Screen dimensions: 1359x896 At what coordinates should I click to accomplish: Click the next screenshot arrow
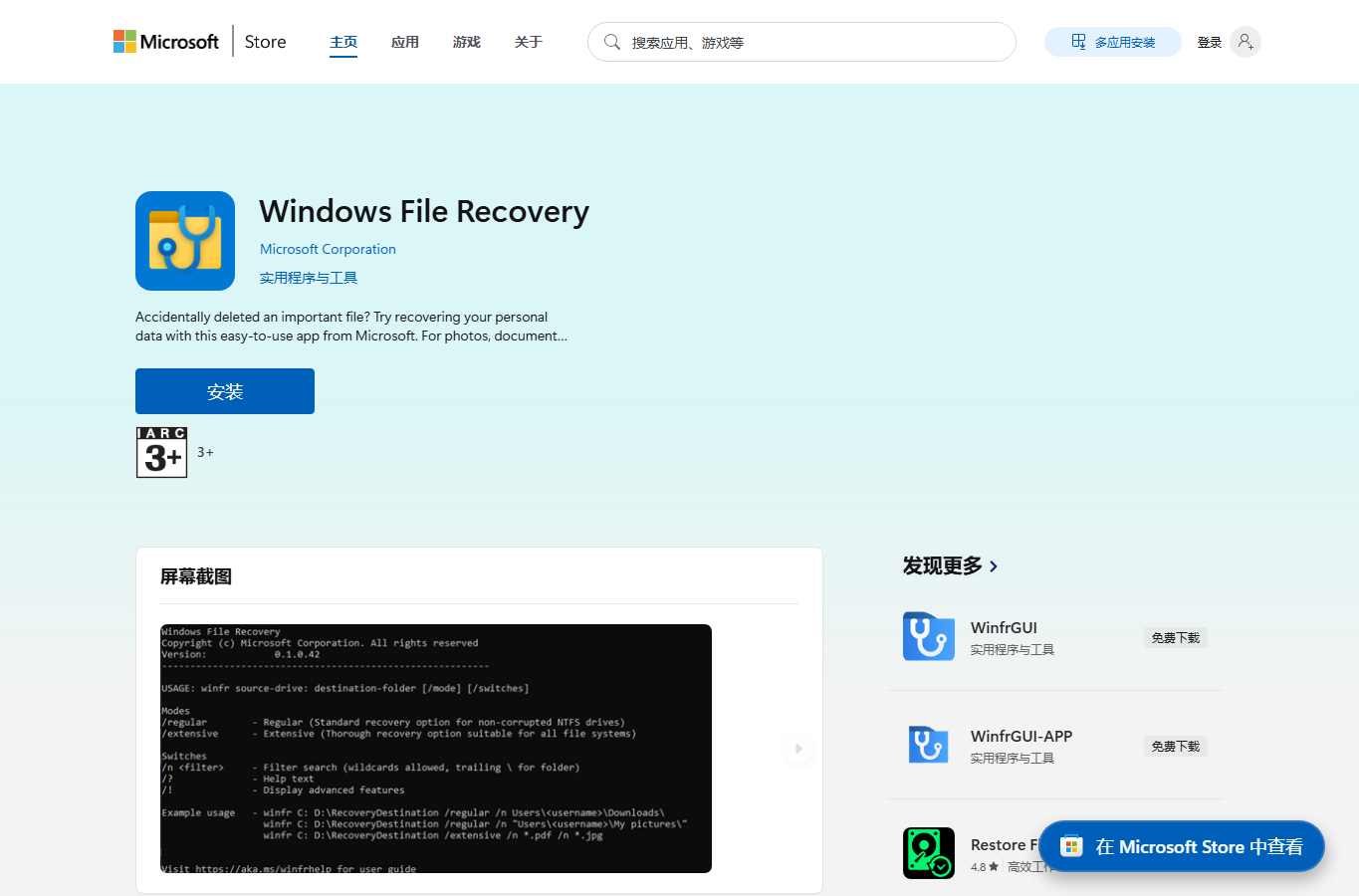click(798, 749)
